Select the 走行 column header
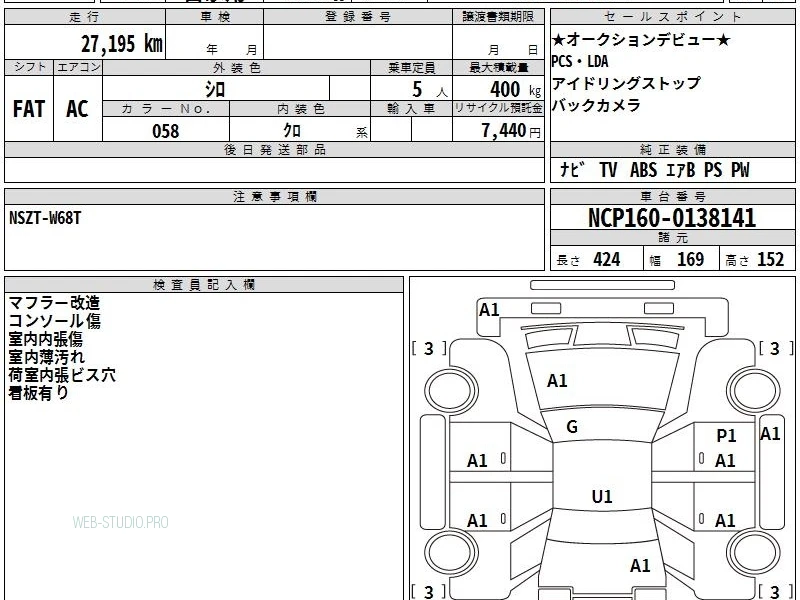 click(x=85, y=17)
